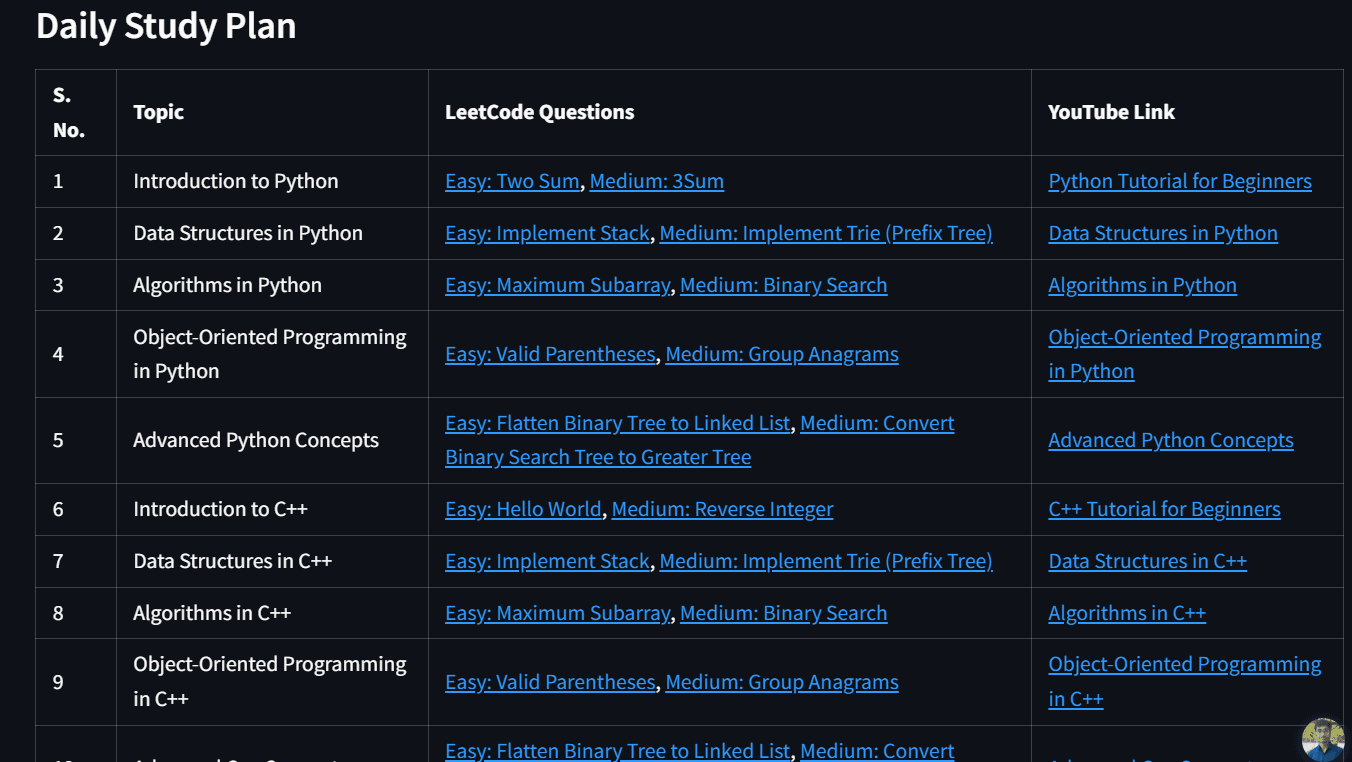Open the "Easy: Hello World" LeetCode link
The image size is (1352, 762).
(523, 509)
